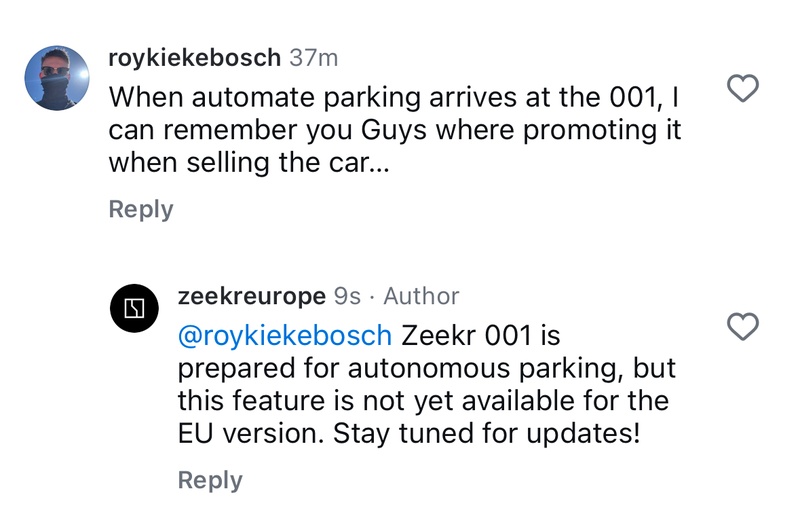Open roykiekebosch's profile picture

pyautogui.click(x=57, y=77)
